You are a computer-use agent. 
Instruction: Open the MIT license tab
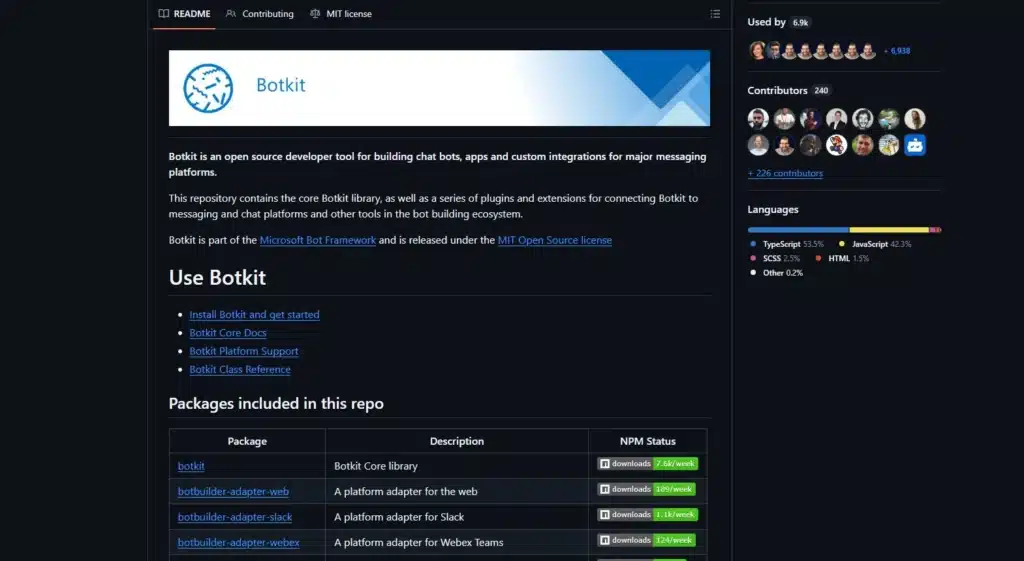[341, 14]
